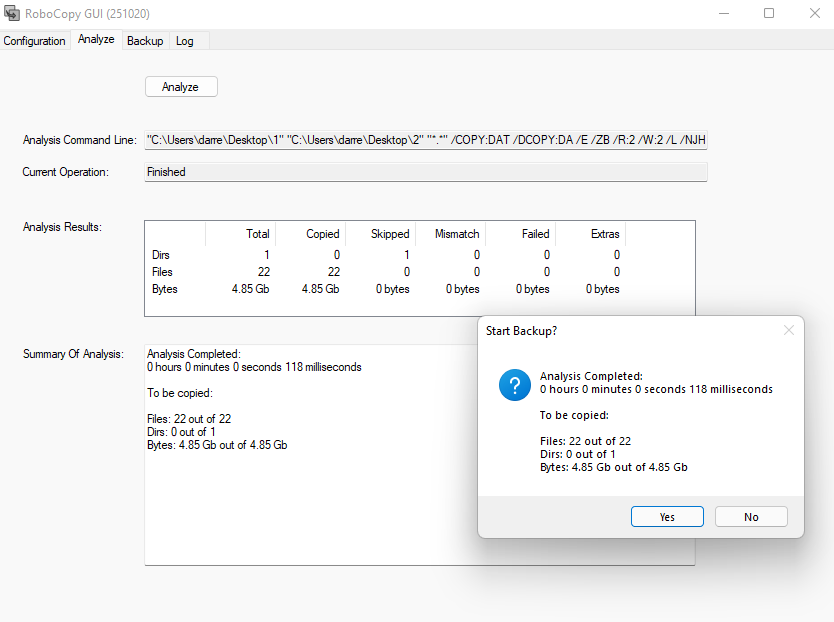Click the Extras column header
This screenshot has width=834, height=622.
604,233
